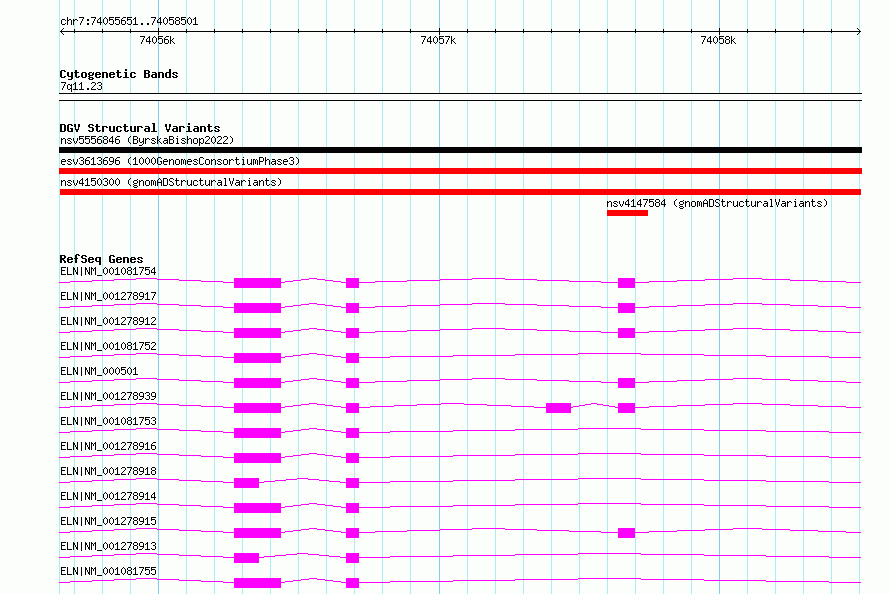The width and height of the screenshot is (890, 594).
Task: Select the RefSeq Genes track heading
Action: tap(101, 259)
